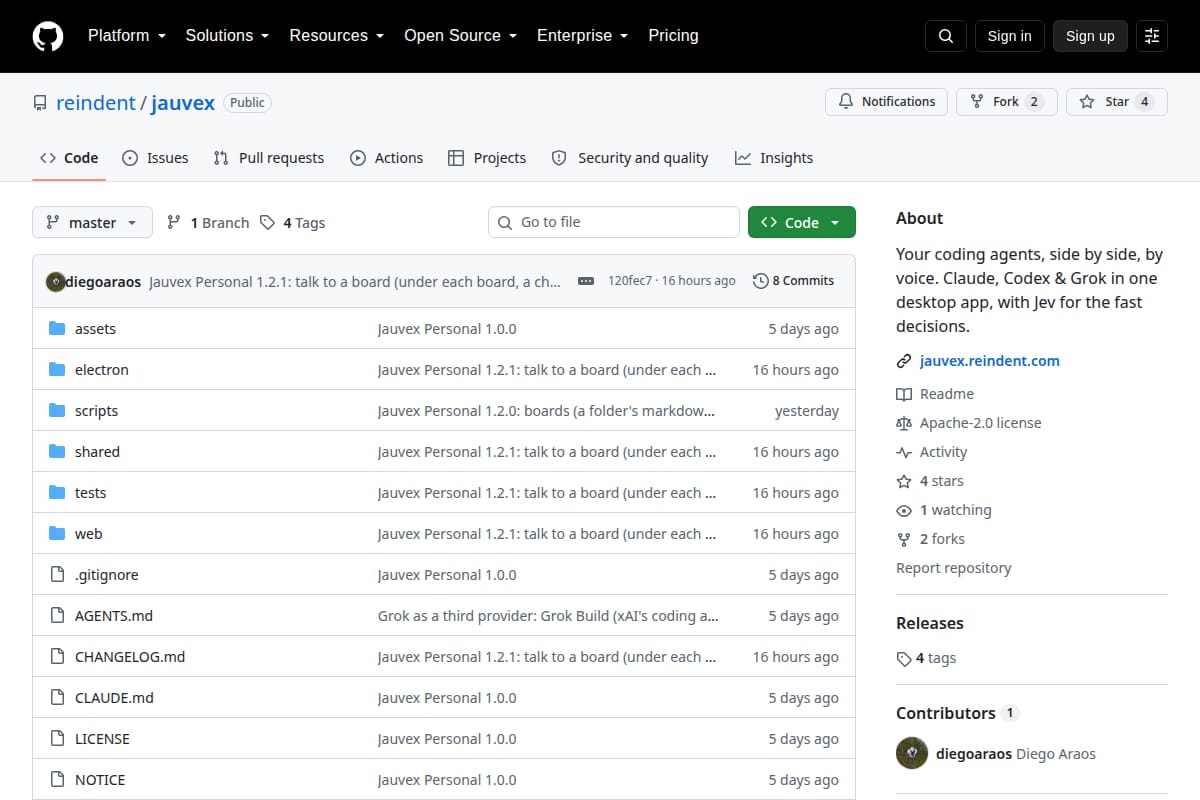Image resolution: width=1200 pixels, height=800 pixels.
Task: Open the 1 Branch link
Action: coord(207,223)
